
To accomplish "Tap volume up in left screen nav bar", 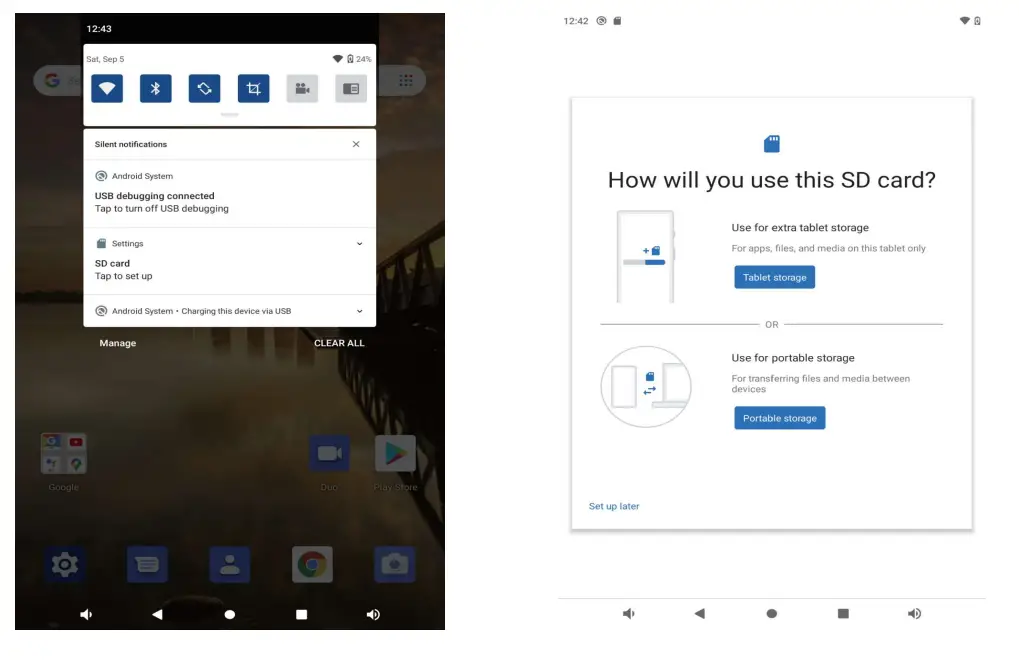I will (x=373, y=614).
